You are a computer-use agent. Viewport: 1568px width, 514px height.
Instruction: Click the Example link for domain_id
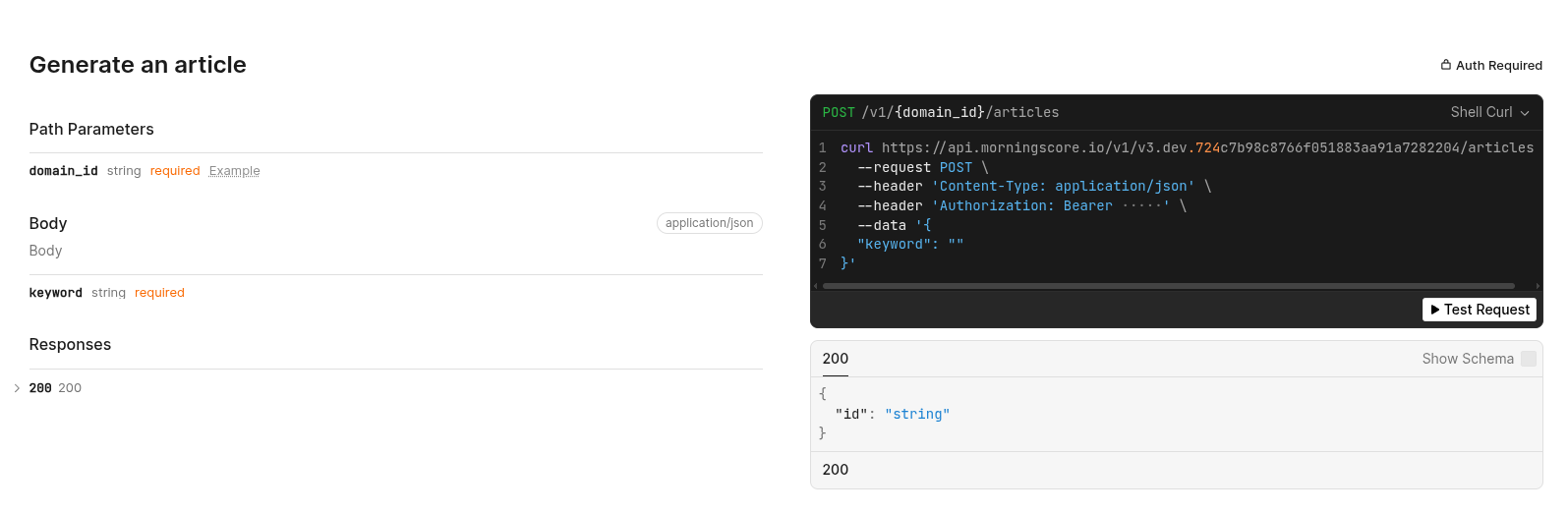click(x=234, y=171)
